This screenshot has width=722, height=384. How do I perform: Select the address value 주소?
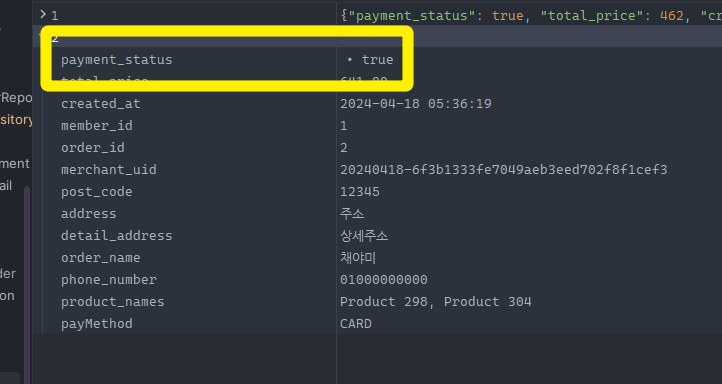pyautogui.click(x=352, y=214)
